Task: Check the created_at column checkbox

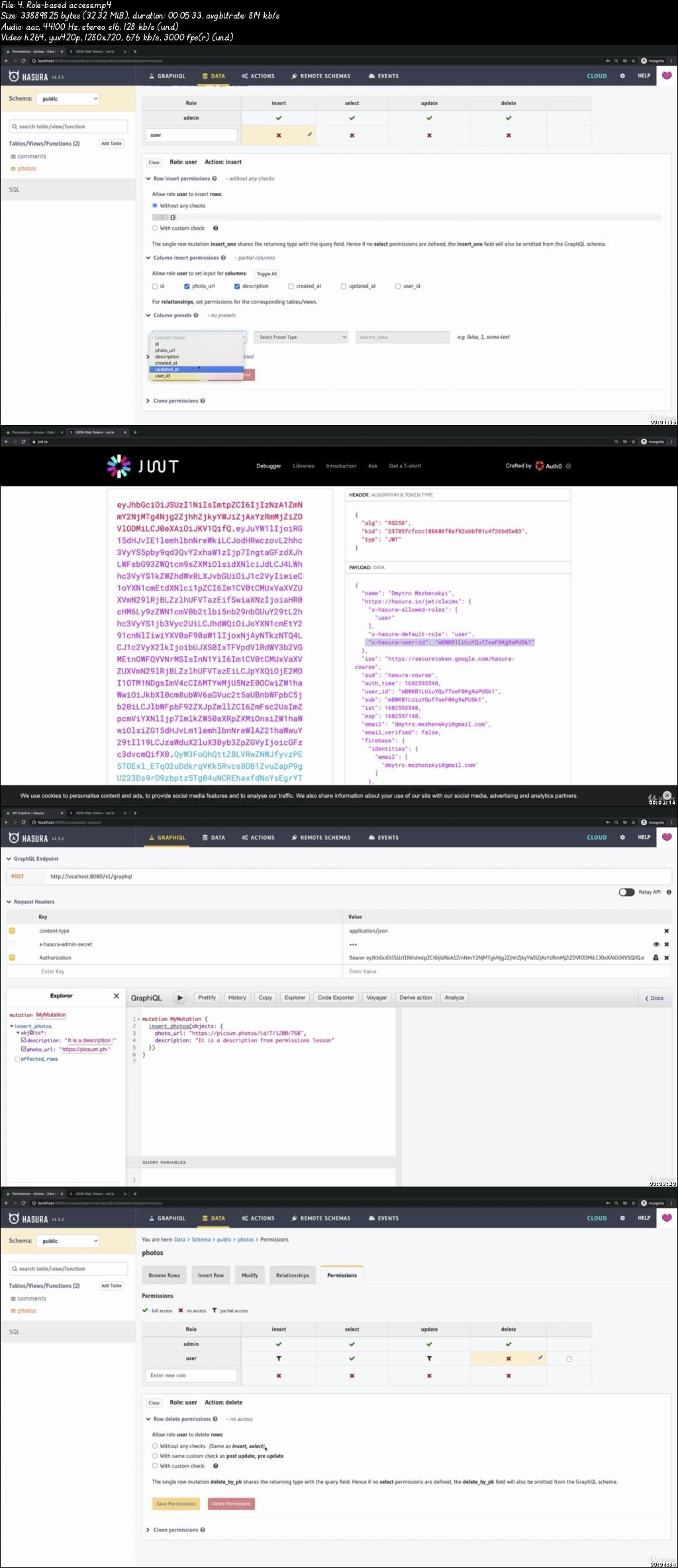Action: coord(291,286)
